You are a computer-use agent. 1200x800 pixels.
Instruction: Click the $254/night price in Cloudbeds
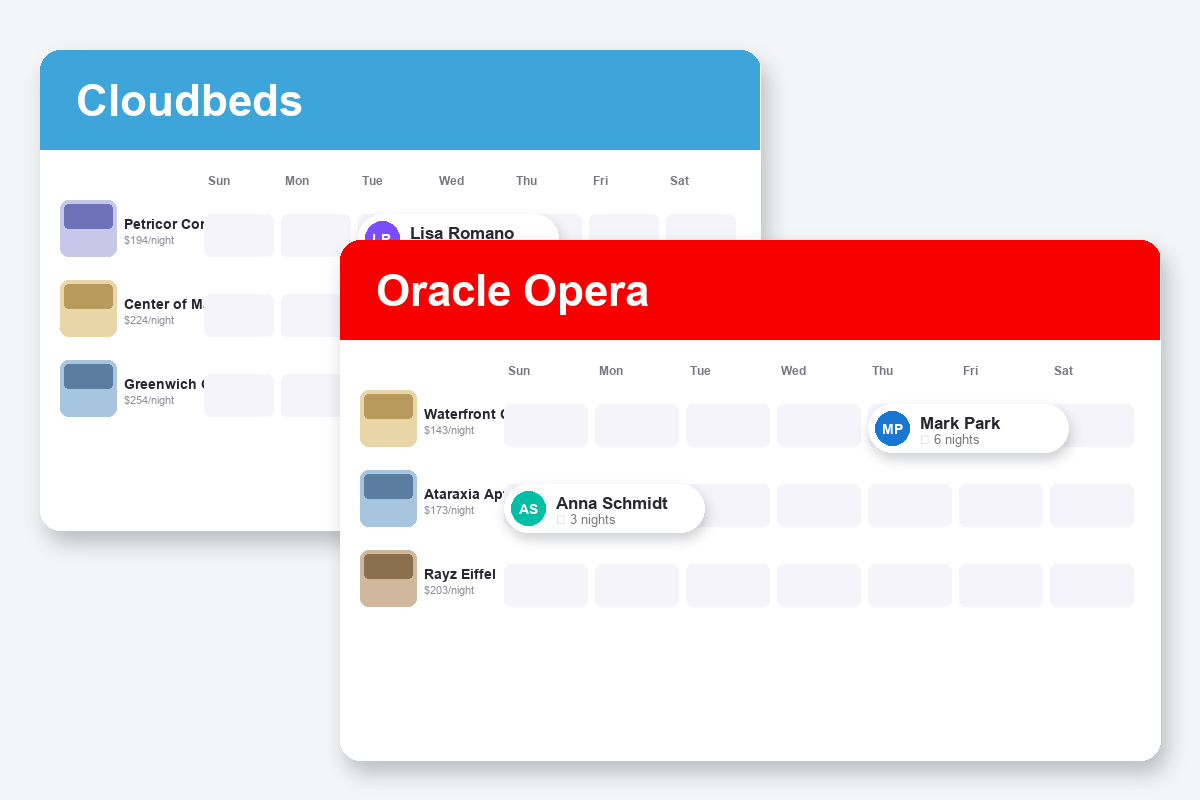point(149,400)
